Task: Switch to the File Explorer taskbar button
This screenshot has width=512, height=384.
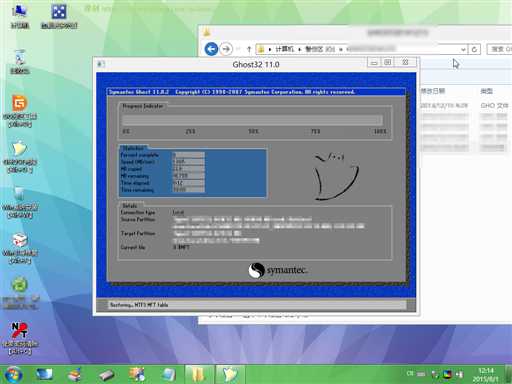Action: click(199, 374)
